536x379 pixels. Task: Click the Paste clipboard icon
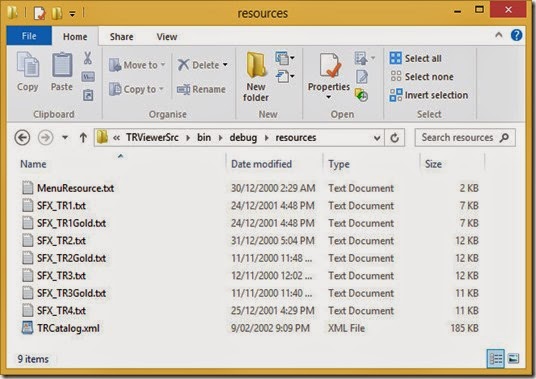(x=62, y=65)
